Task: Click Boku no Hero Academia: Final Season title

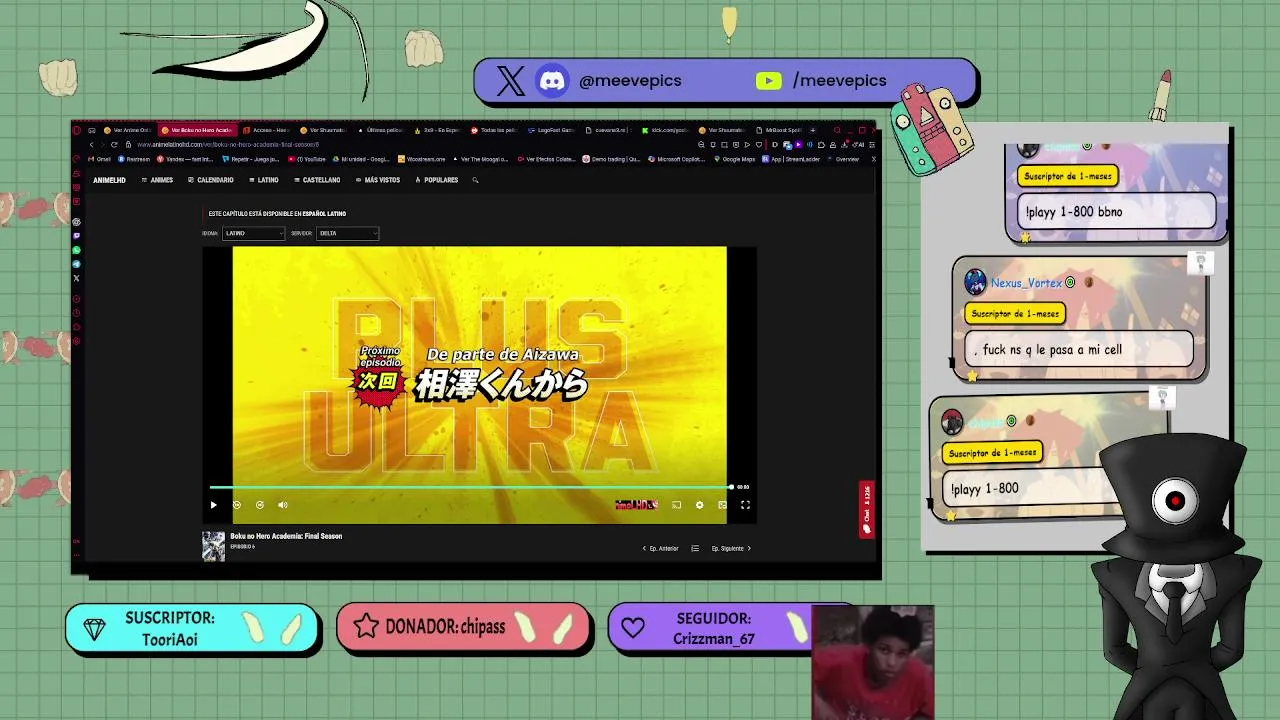Action: (x=286, y=536)
